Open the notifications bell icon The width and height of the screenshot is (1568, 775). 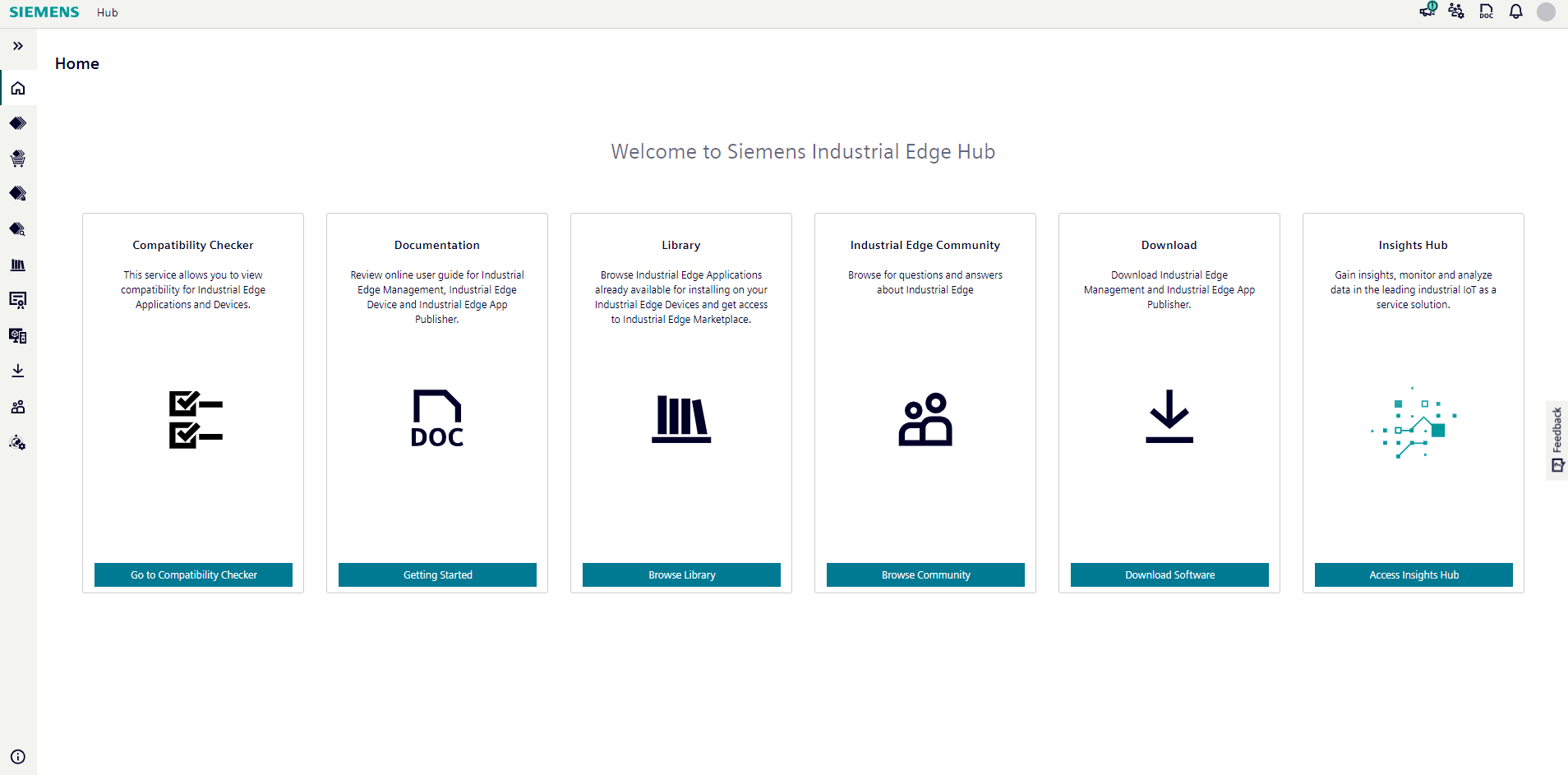click(1516, 12)
